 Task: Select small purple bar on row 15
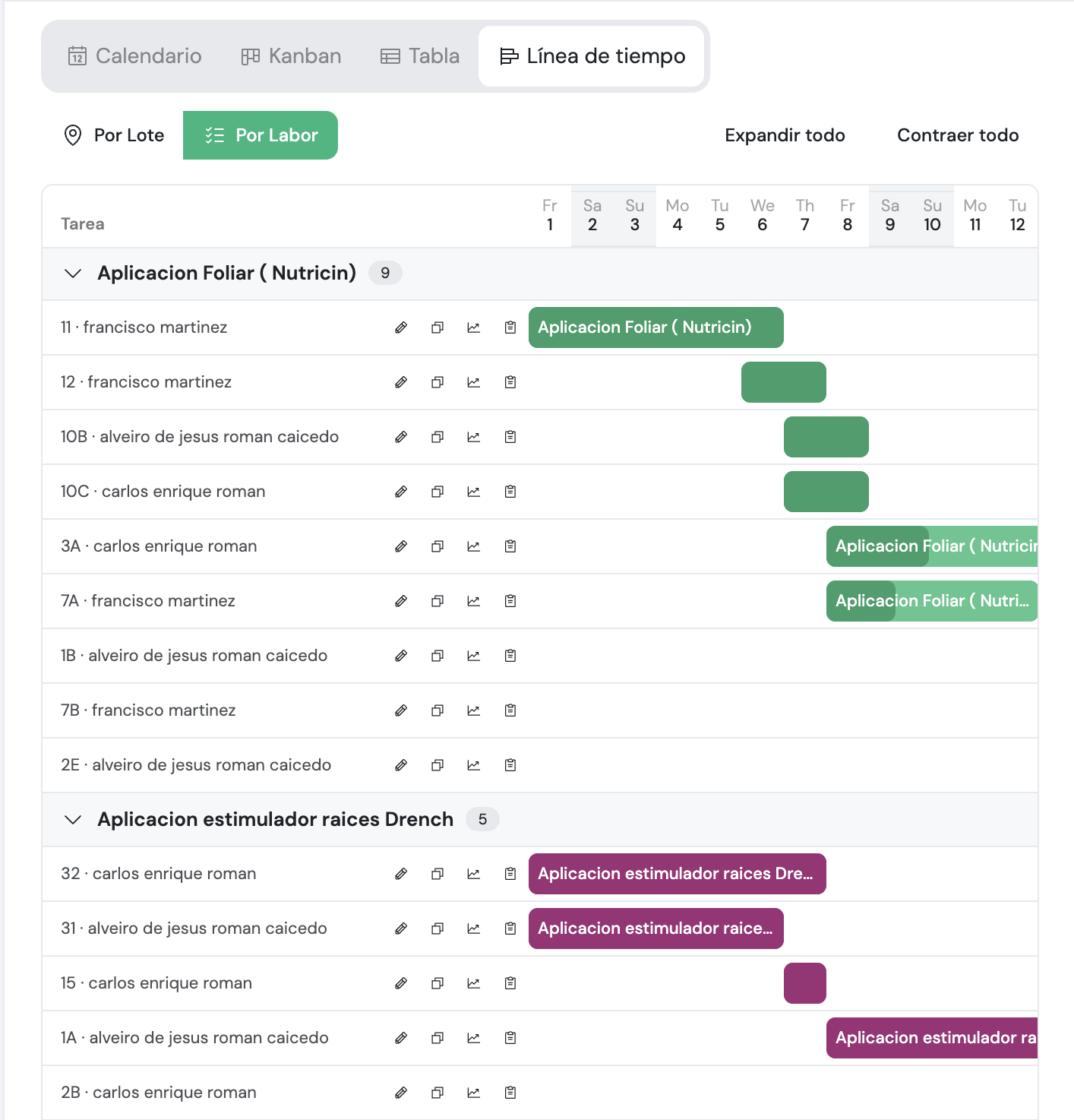coord(805,983)
